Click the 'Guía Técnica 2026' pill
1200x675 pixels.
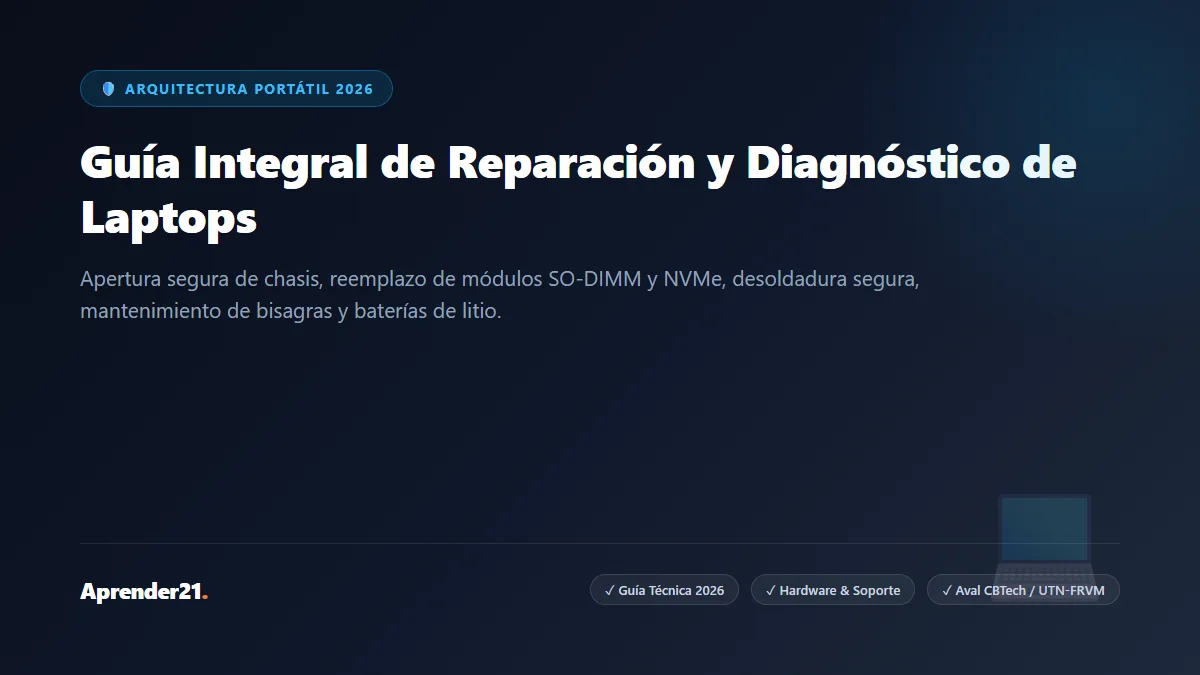(x=664, y=590)
